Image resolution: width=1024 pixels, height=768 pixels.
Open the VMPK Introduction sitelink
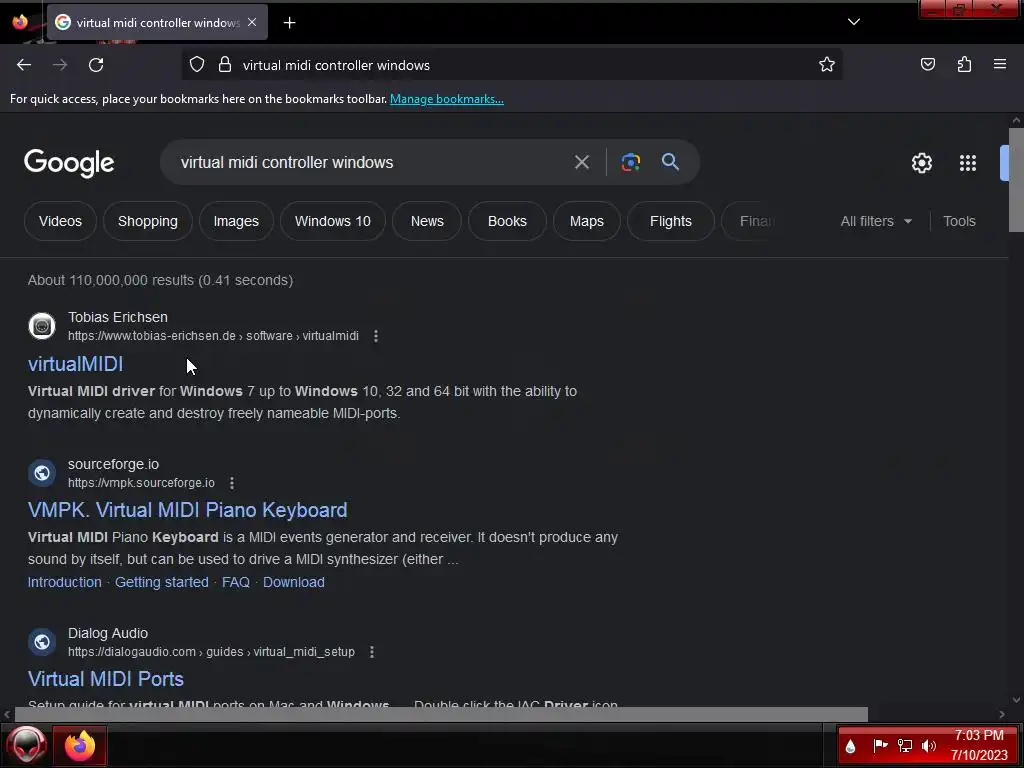tap(65, 582)
